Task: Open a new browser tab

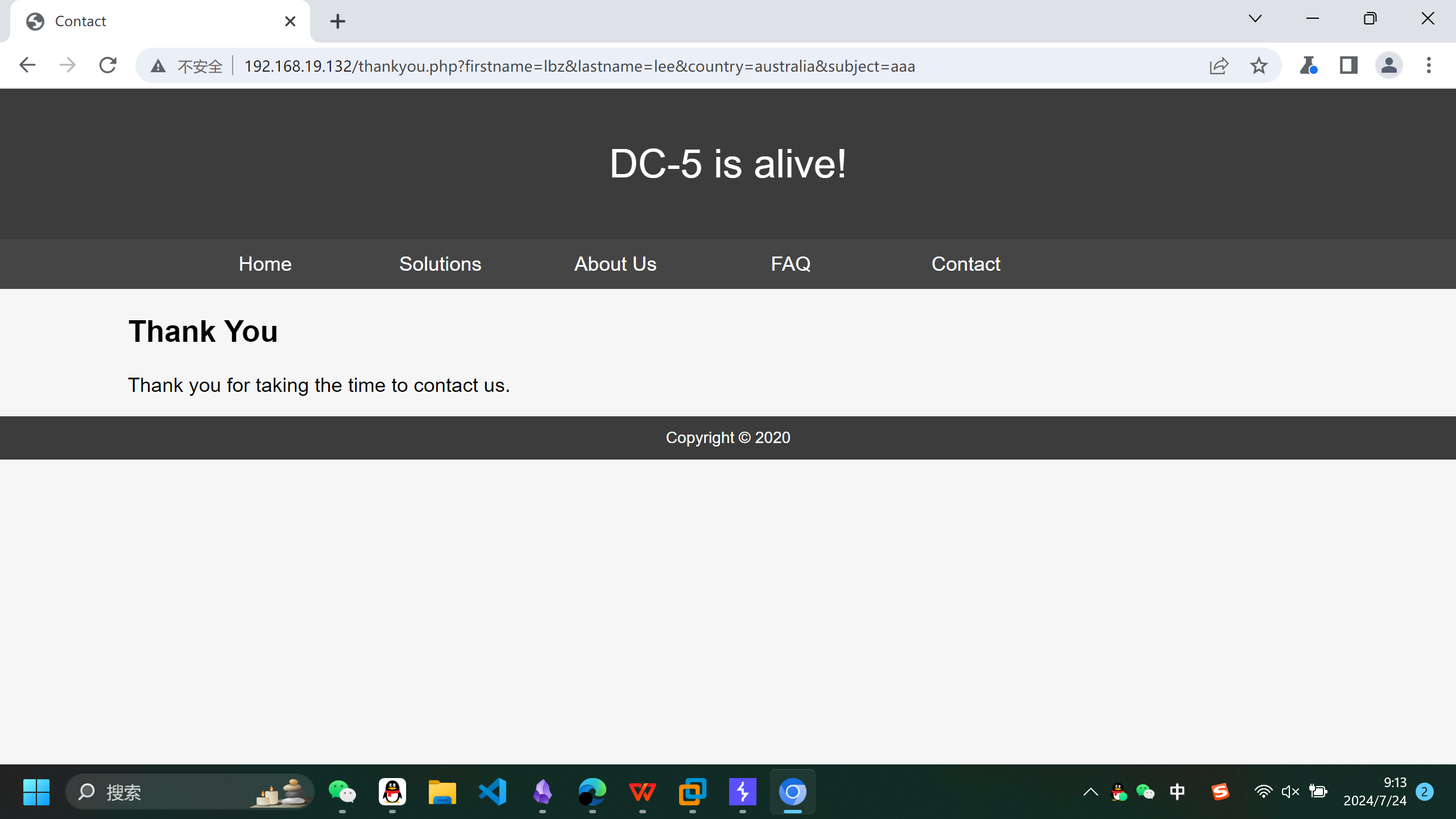Action: coord(337,22)
